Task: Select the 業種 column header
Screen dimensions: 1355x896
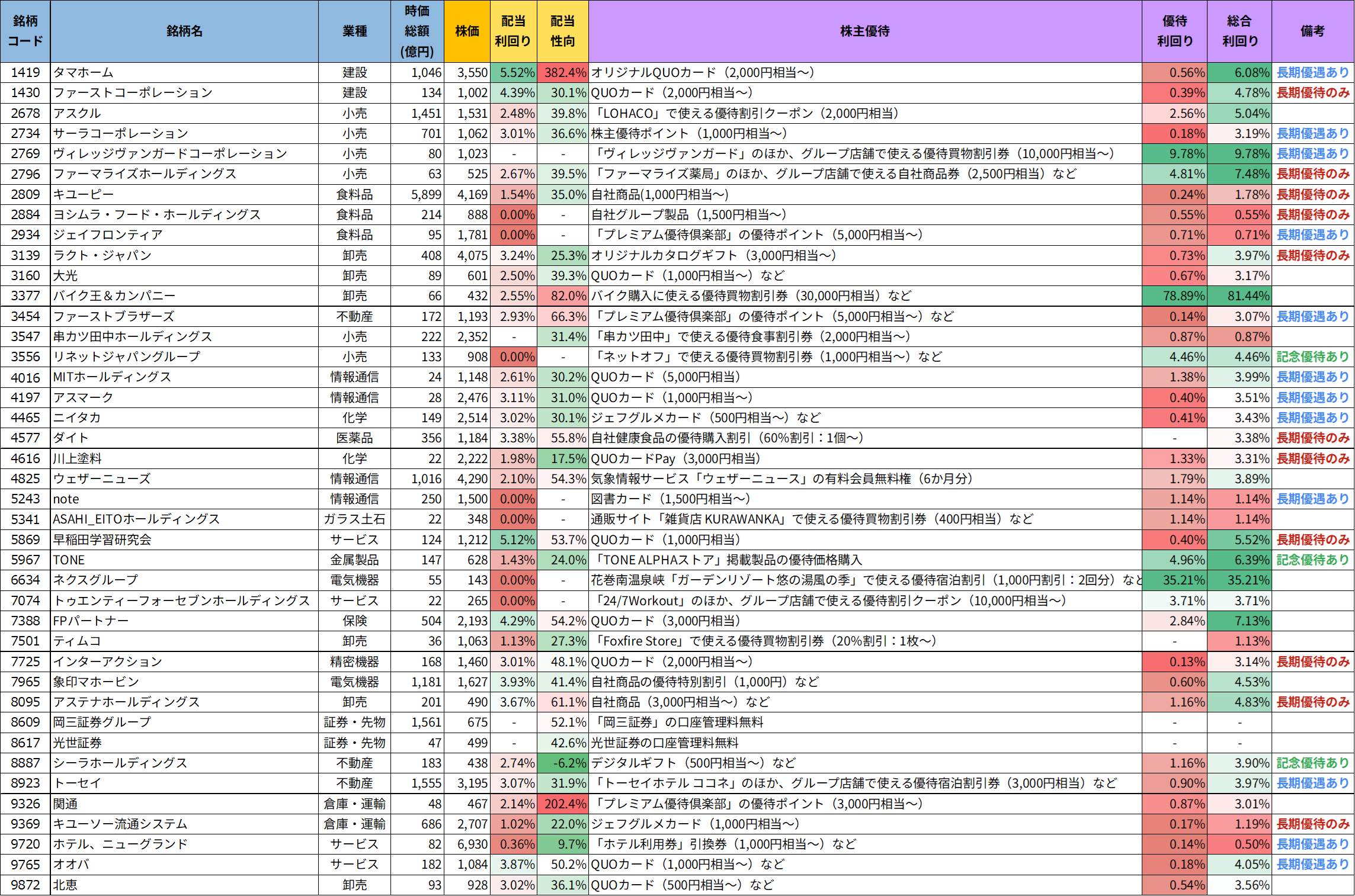Action: click(x=354, y=31)
